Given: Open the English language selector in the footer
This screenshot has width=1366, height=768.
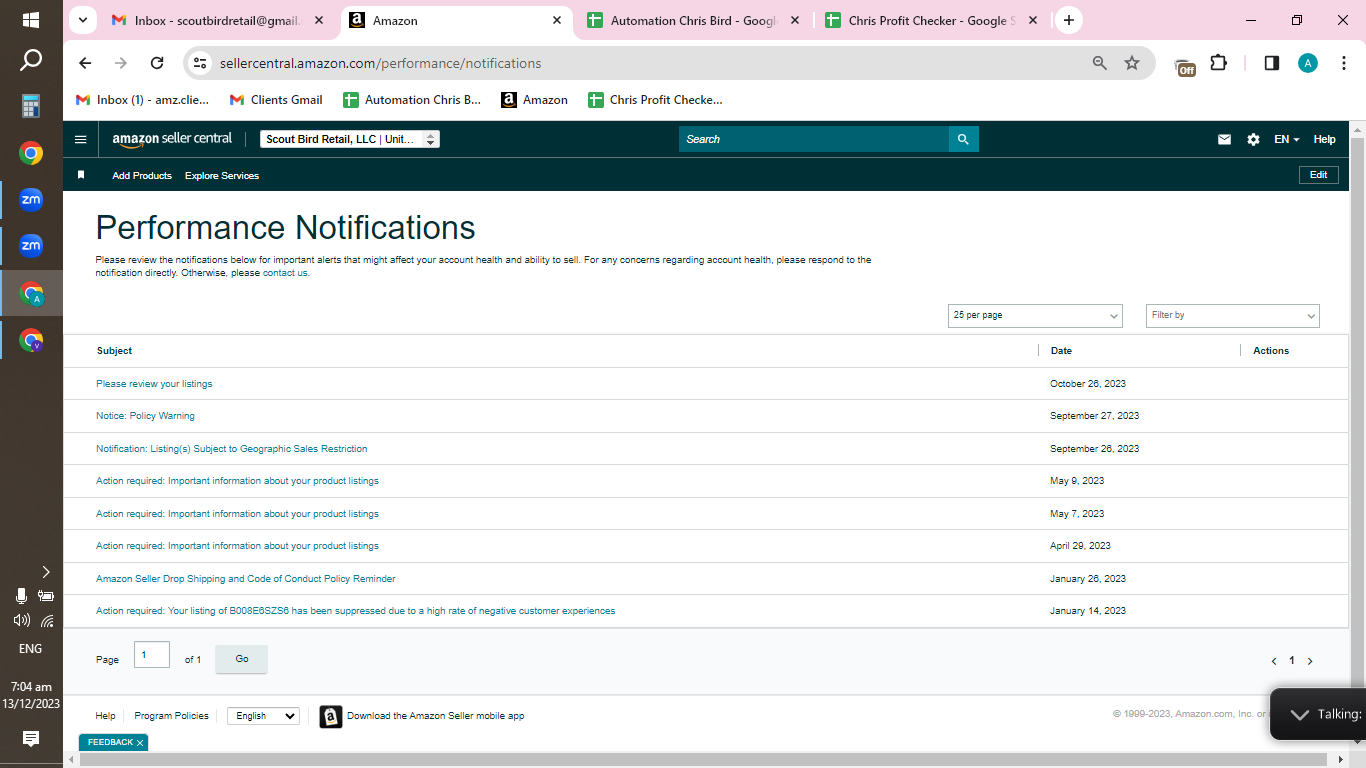Looking at the screenshot, I should pyautogui.click(x=263, y=716).
